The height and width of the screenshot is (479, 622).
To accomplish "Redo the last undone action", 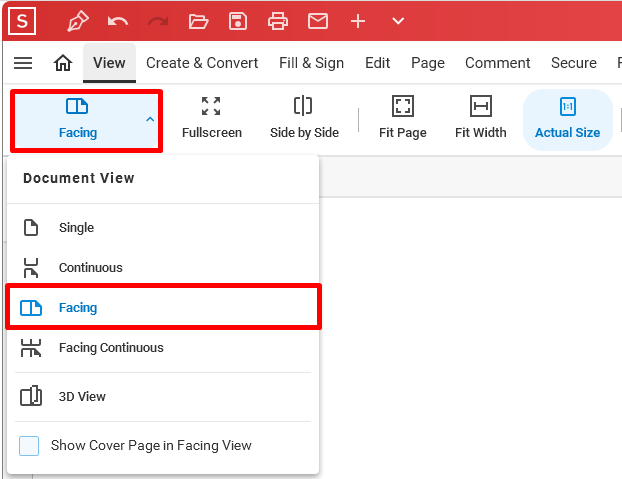I will [158, 21].
